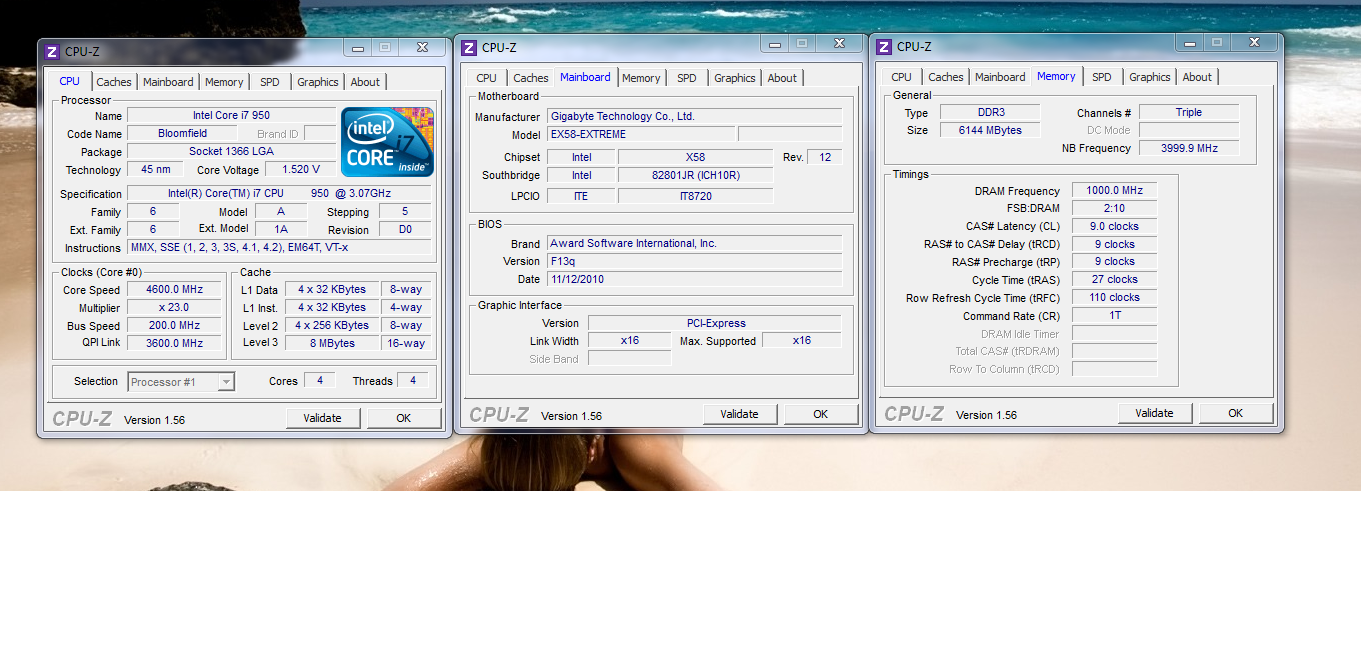This screenshot has width=1361, height=648.
Task: Click the BIOS Version value 'F13q'
Action: [694, 261]
